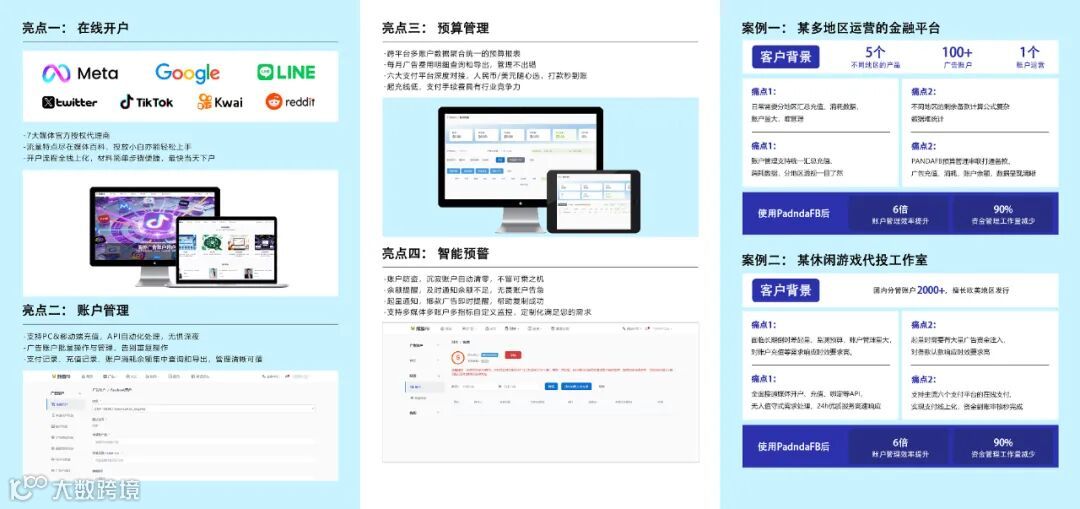Click the laptop mockup under 在线开户
The width and height of the screenshot is (1080, 509).
point(227,253)
